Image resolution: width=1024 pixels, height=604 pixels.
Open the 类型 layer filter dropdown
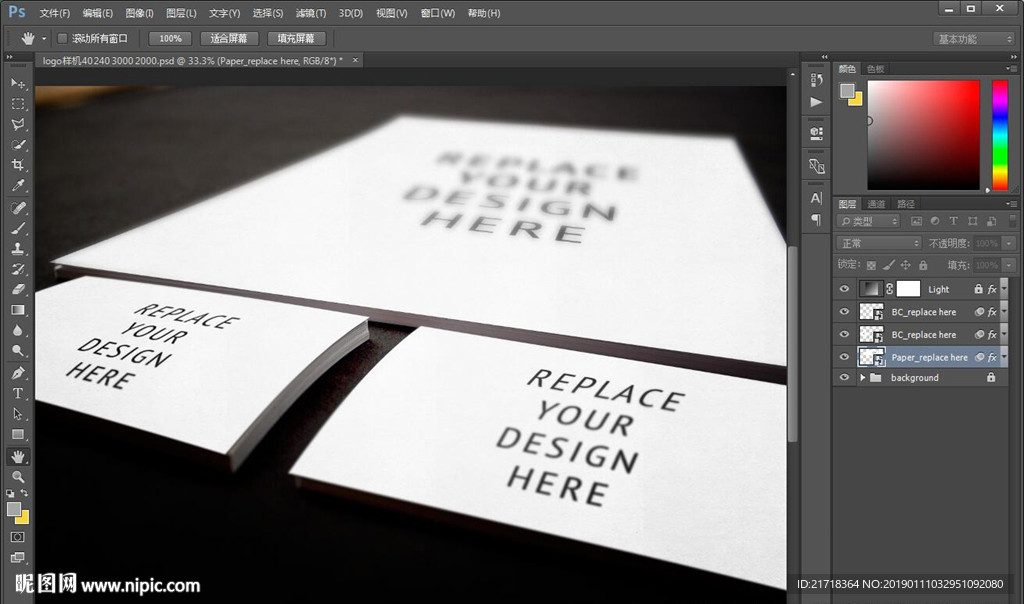(x=869, y=221)
